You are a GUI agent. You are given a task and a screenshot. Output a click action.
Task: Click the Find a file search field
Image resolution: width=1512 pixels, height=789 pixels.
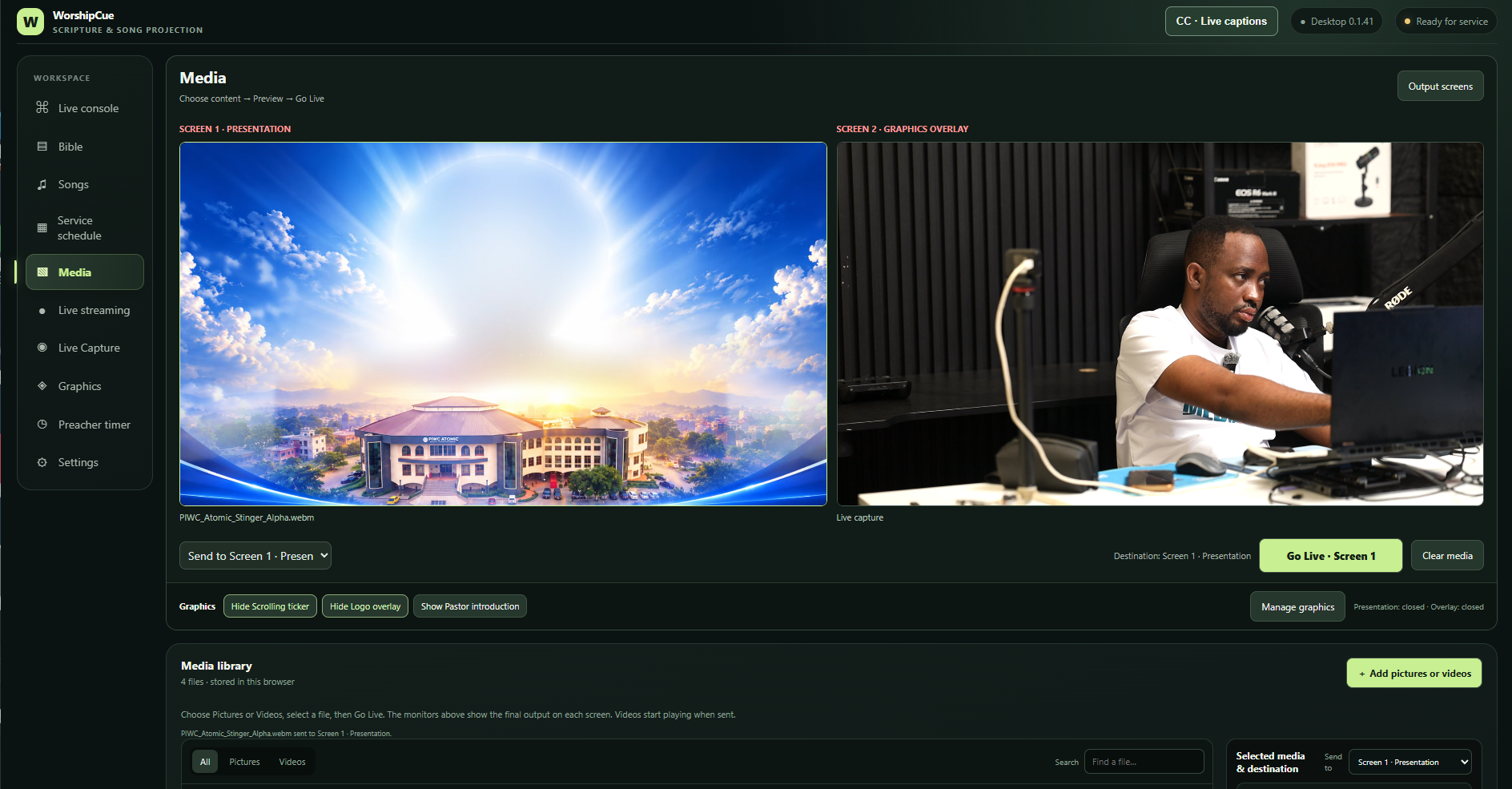pos(1144,762)
